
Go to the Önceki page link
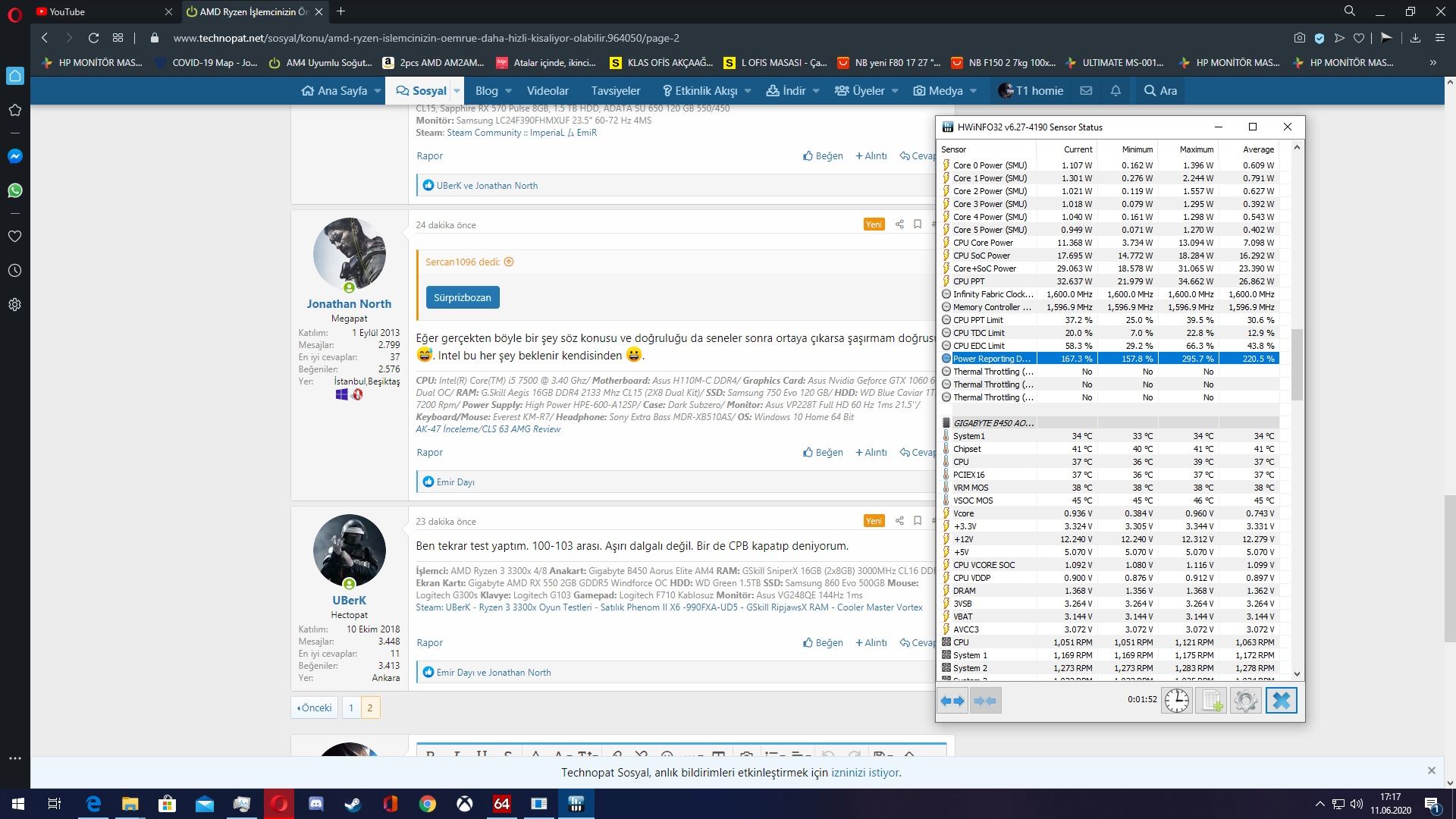tap(315, 708)
